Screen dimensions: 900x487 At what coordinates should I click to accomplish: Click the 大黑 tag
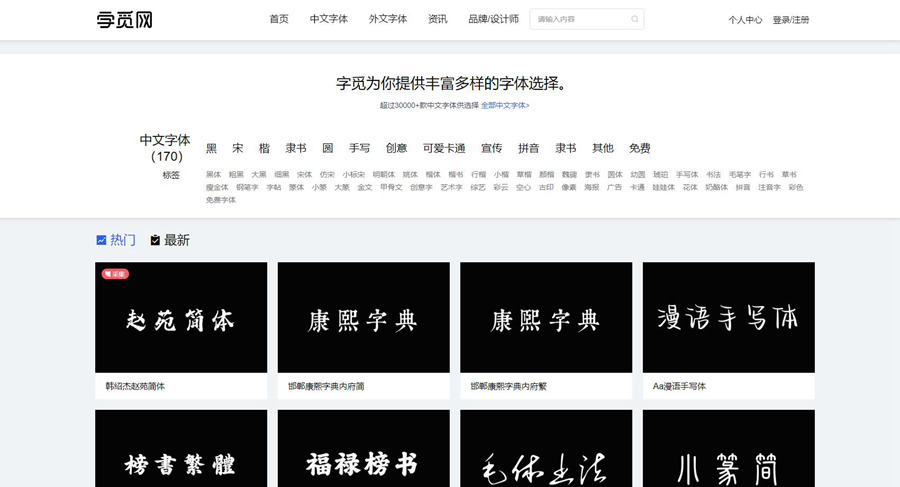click(x=259, y=175)
